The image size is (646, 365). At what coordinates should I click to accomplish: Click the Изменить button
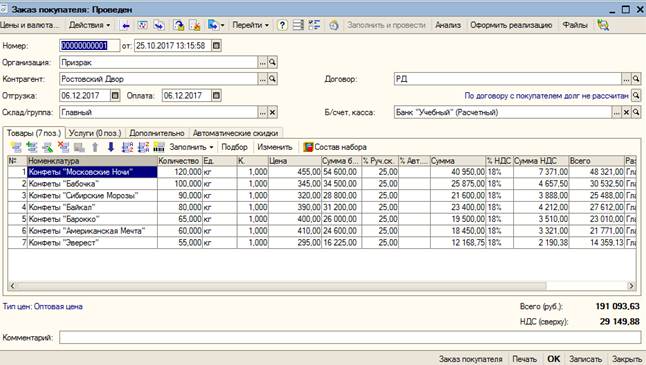(275, 147)
